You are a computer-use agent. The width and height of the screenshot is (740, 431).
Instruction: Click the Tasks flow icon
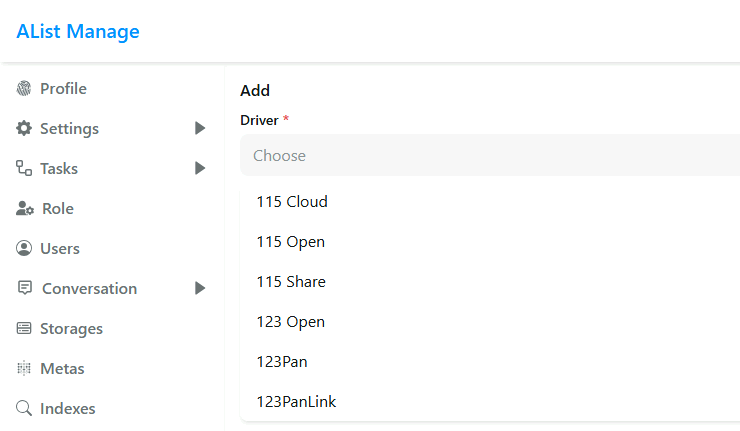[x=24, y=169]
